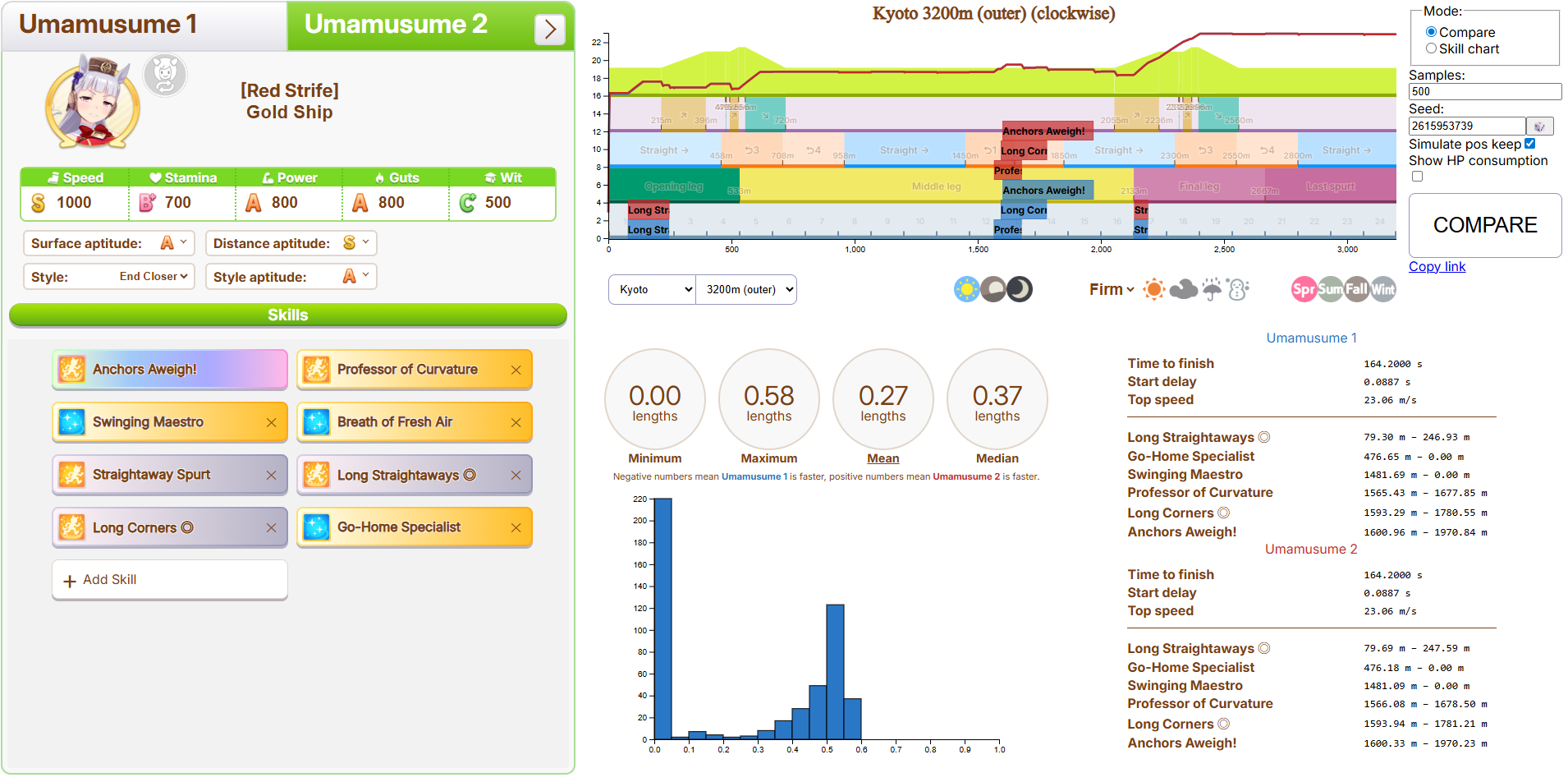
Task: Click Straightaway Spurt skill icon
Action: tap(71, 475)
